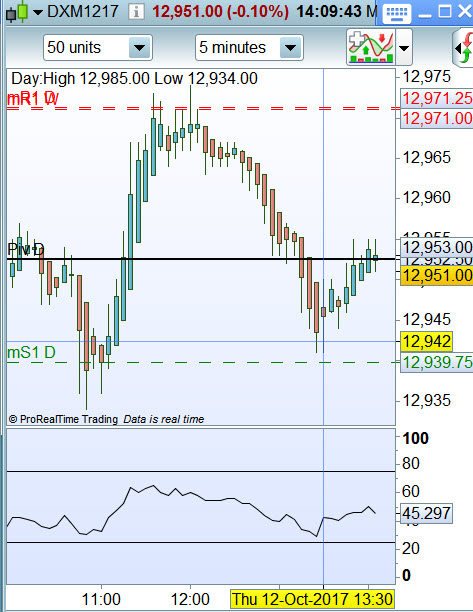Click the 100 label on oscillator axis
Image resolution: width=473 pixels, height=612 pixels.
pyautogui.click(x=416, y=439)
